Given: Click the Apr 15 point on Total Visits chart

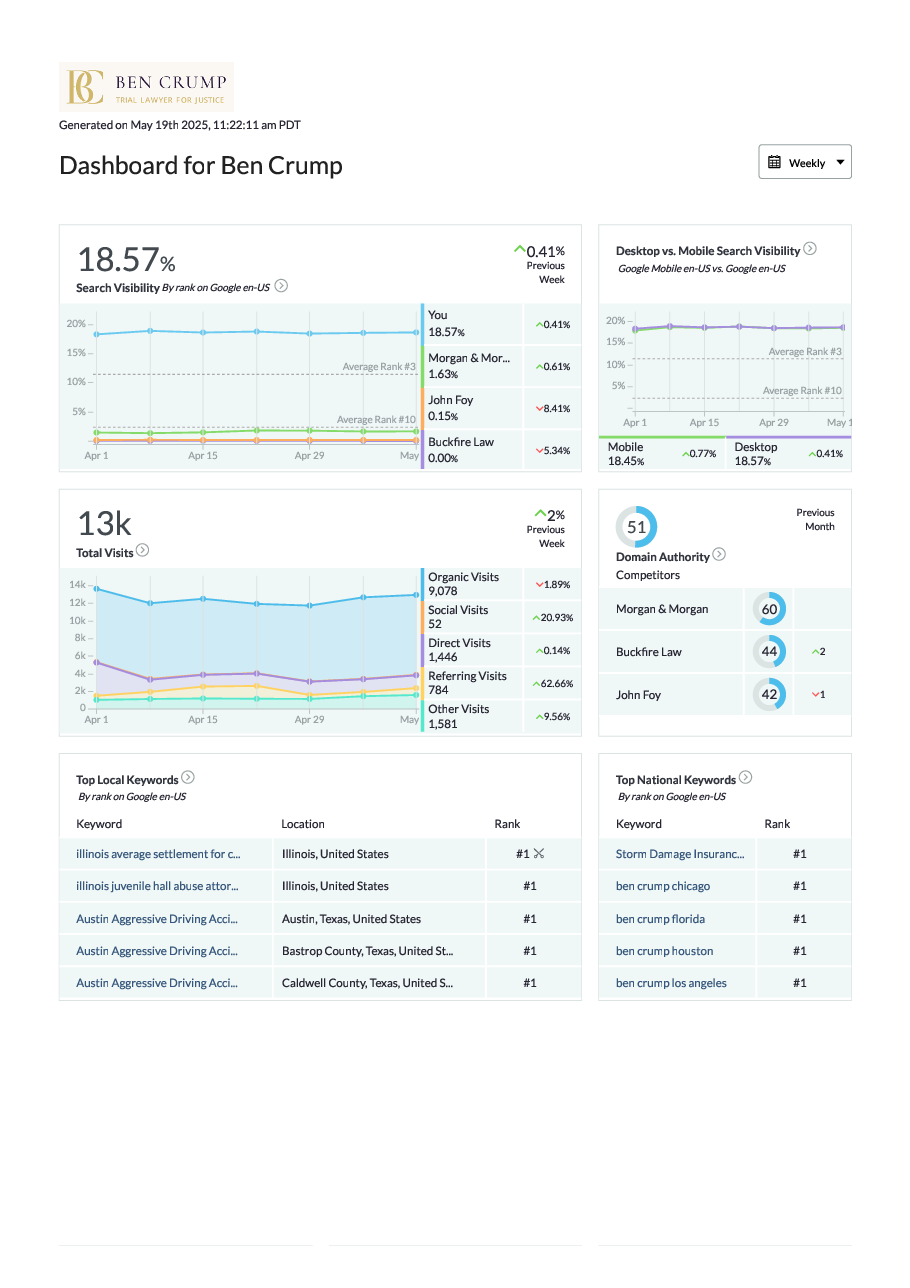Looking at the screenshot, I should click(x=203, y=599).
